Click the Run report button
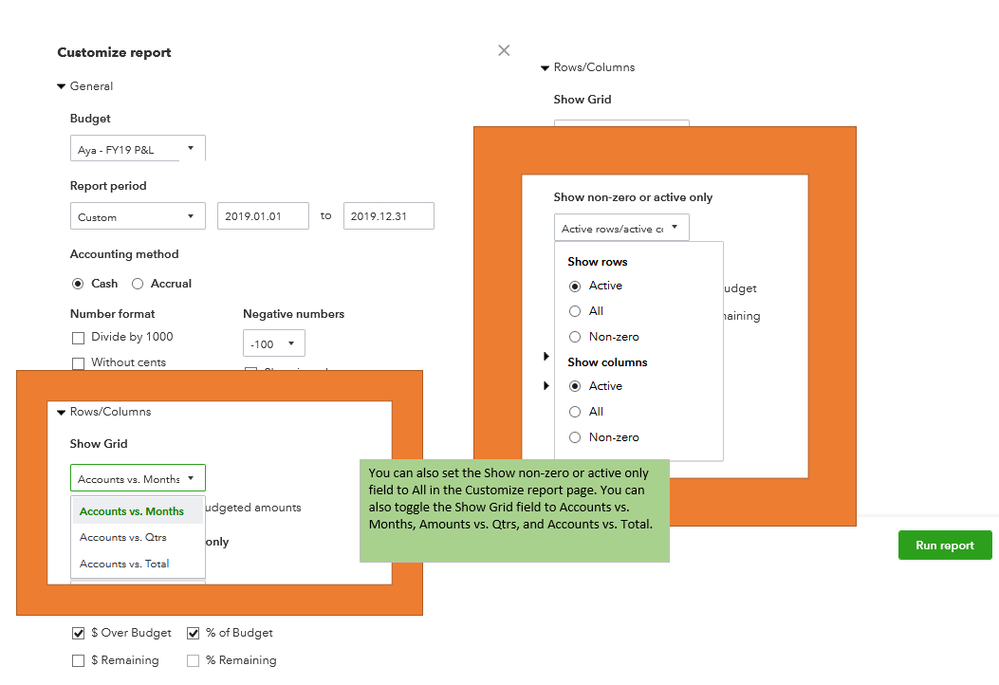The height and width of the screenshot is (685, 999). pos(944,546)
